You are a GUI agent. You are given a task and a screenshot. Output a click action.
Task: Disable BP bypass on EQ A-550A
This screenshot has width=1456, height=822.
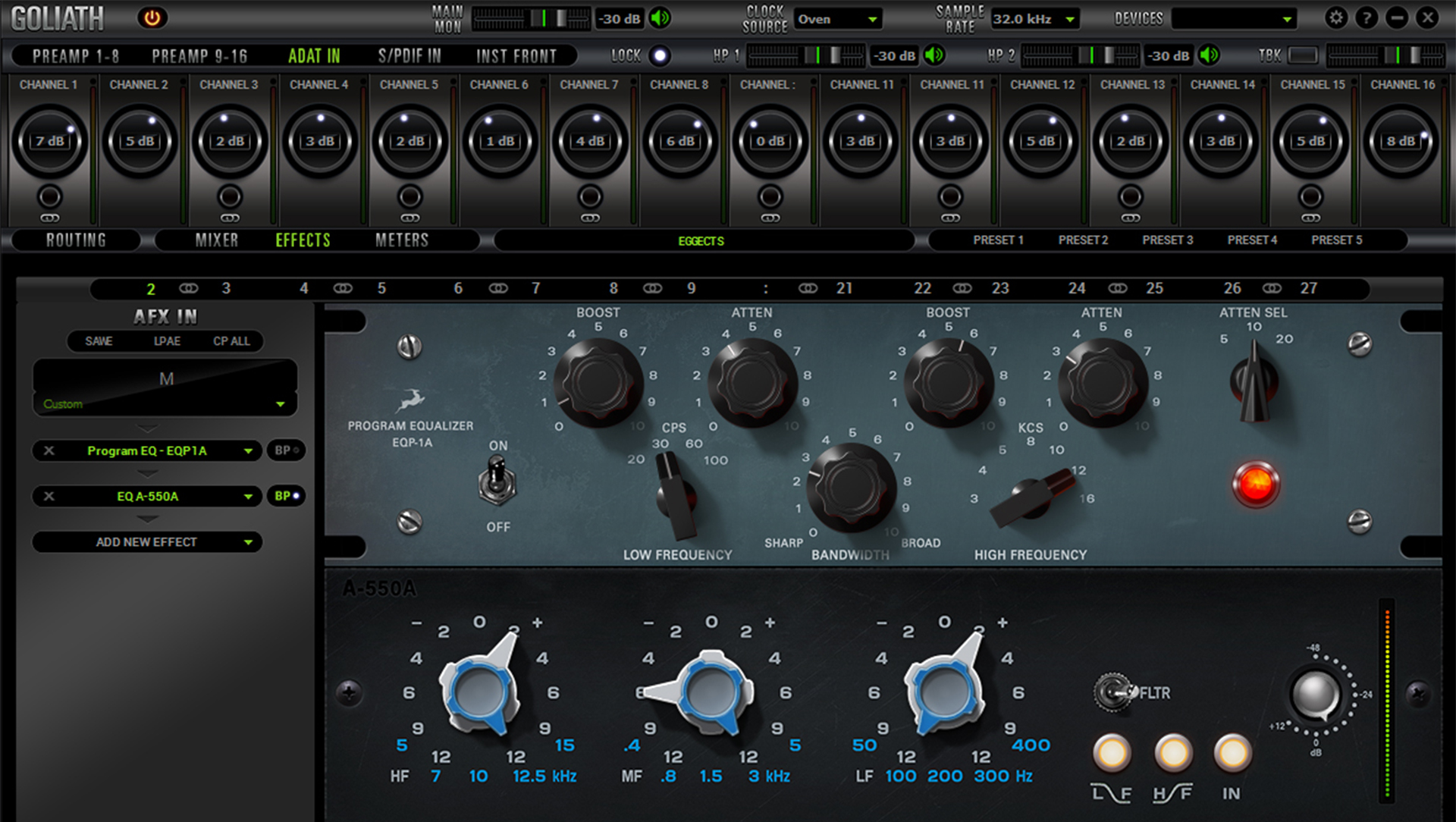(285, 496)
